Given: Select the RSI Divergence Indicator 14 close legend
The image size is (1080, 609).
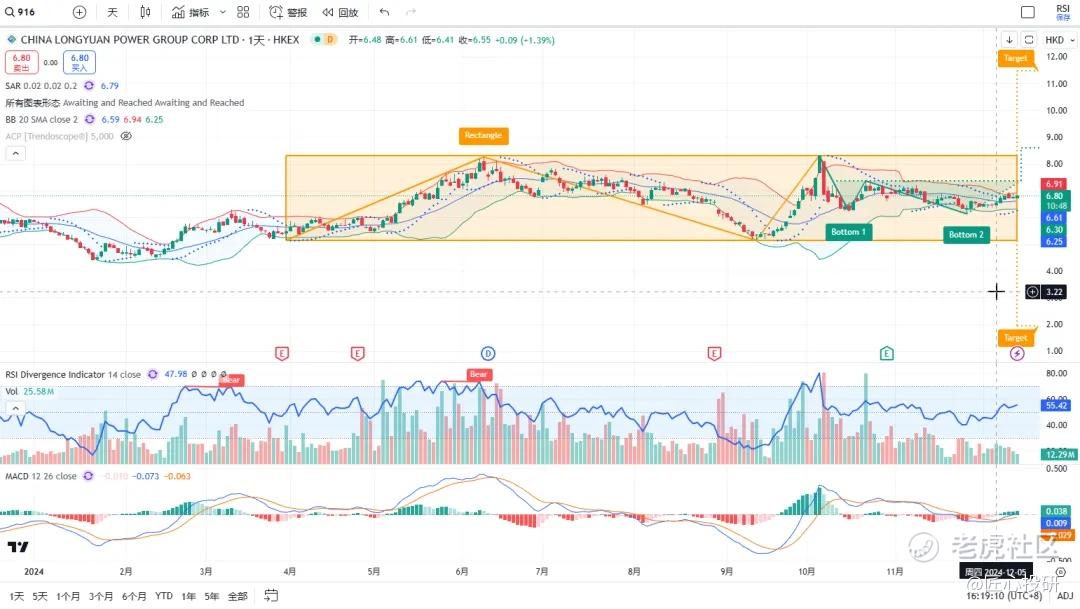Looking at the screenshot, I should [73, 374].
